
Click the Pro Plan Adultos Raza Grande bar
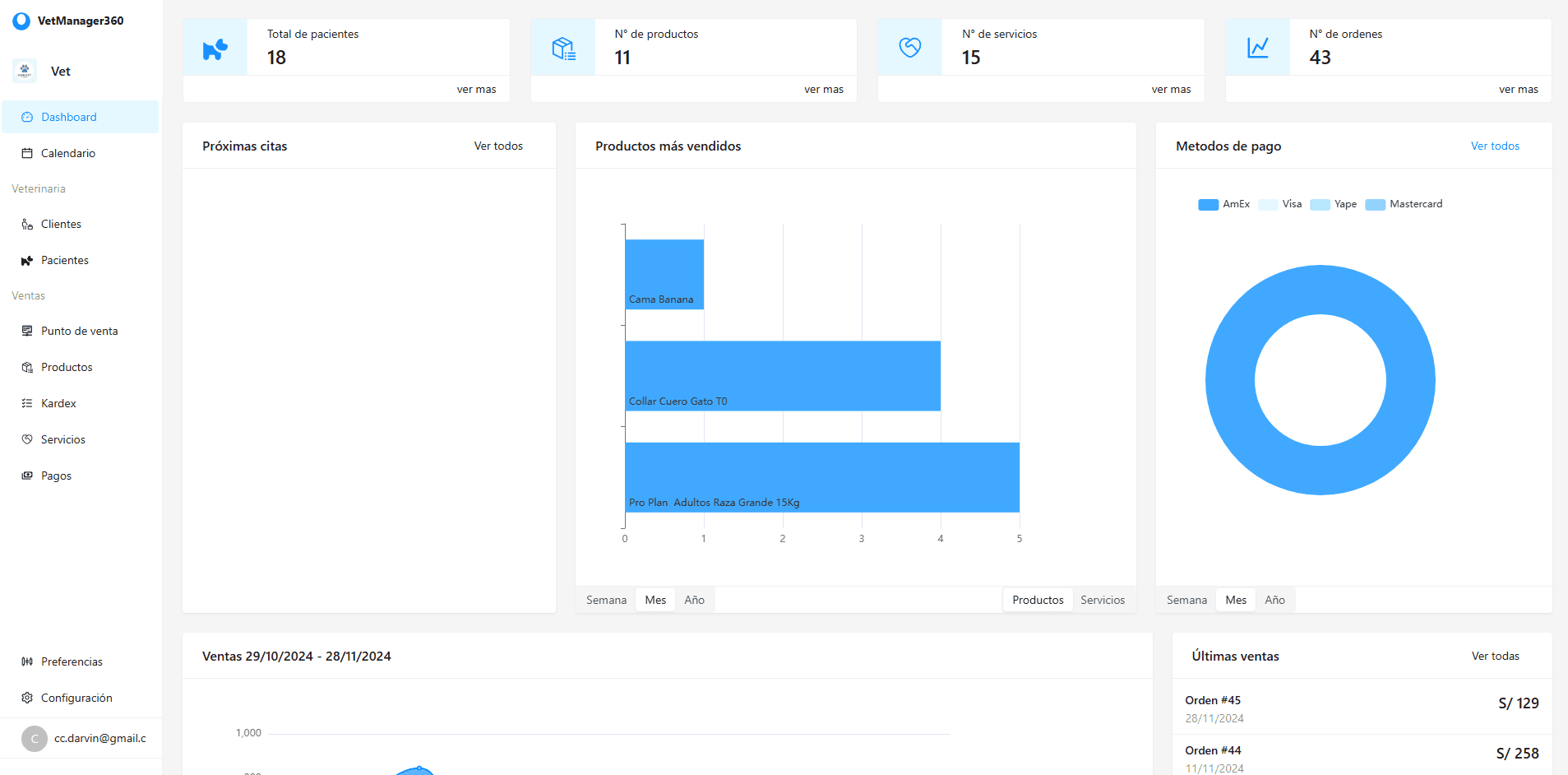point(822,477)
